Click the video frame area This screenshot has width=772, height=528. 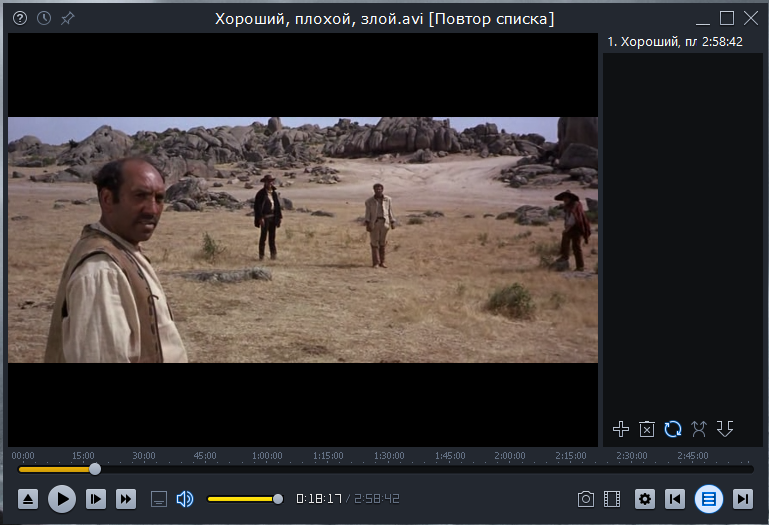click(303, 240)
